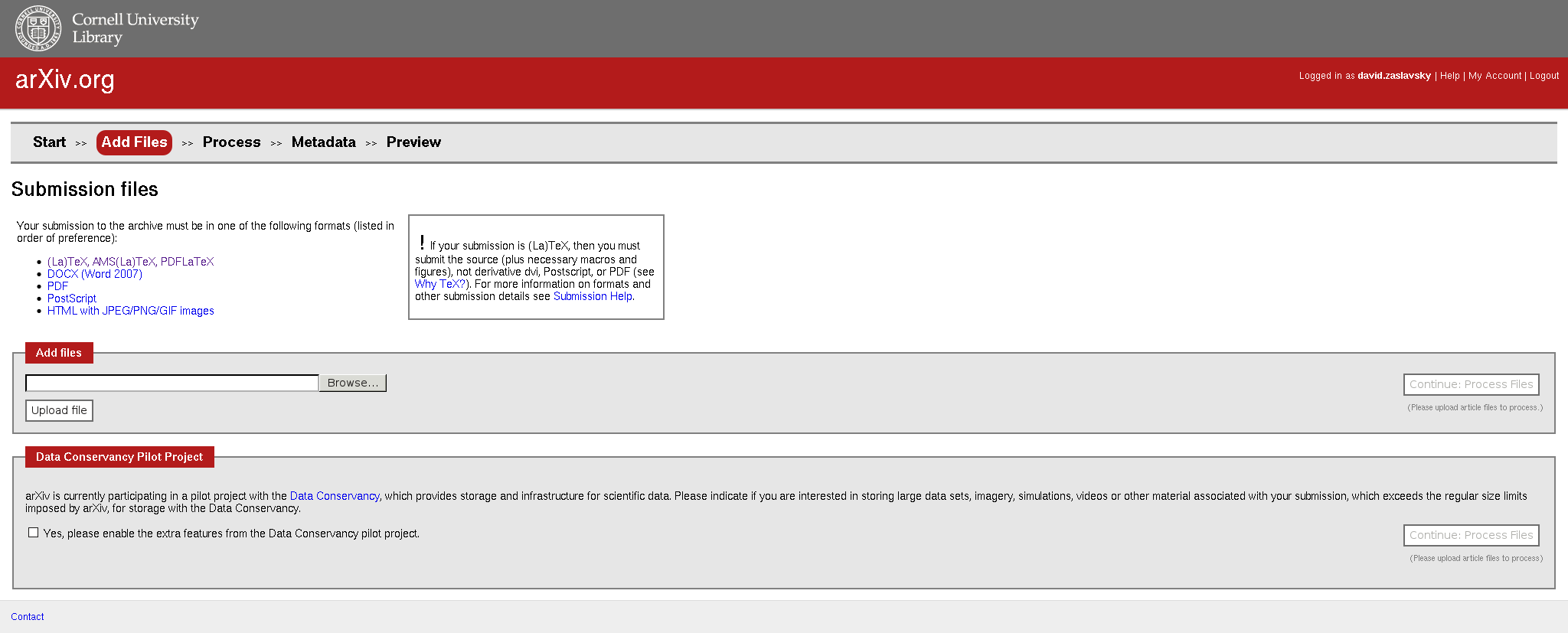Open the PDF format link
This screenshot has height=633, width=1568.
pyautogui.click(x=57, y=286)
